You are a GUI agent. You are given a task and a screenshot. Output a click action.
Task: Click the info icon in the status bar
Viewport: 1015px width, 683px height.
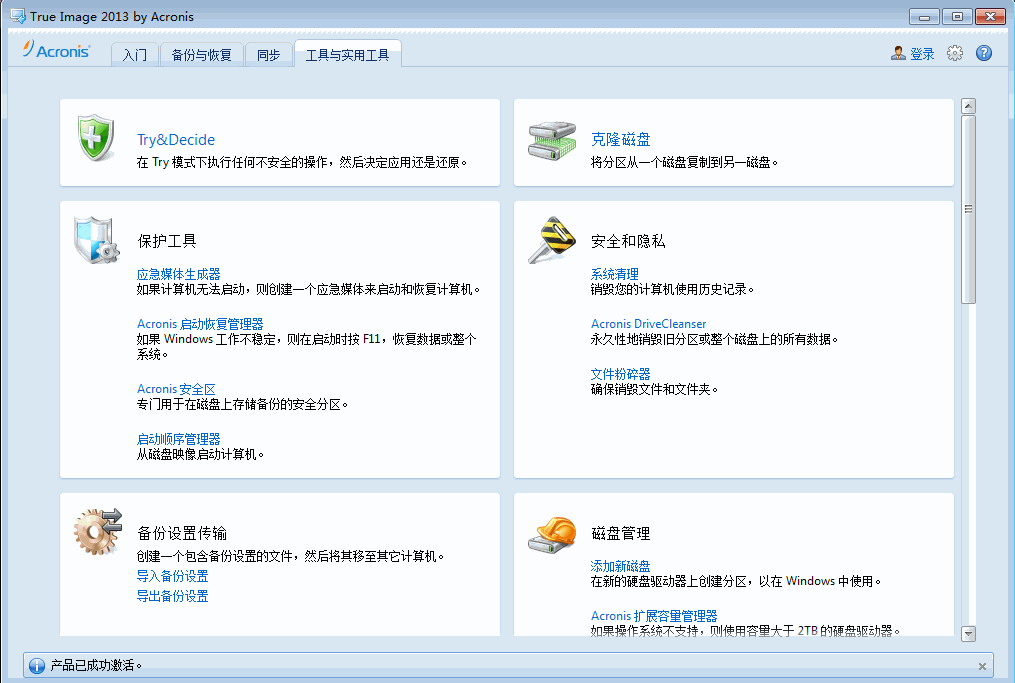coord(37,666)
